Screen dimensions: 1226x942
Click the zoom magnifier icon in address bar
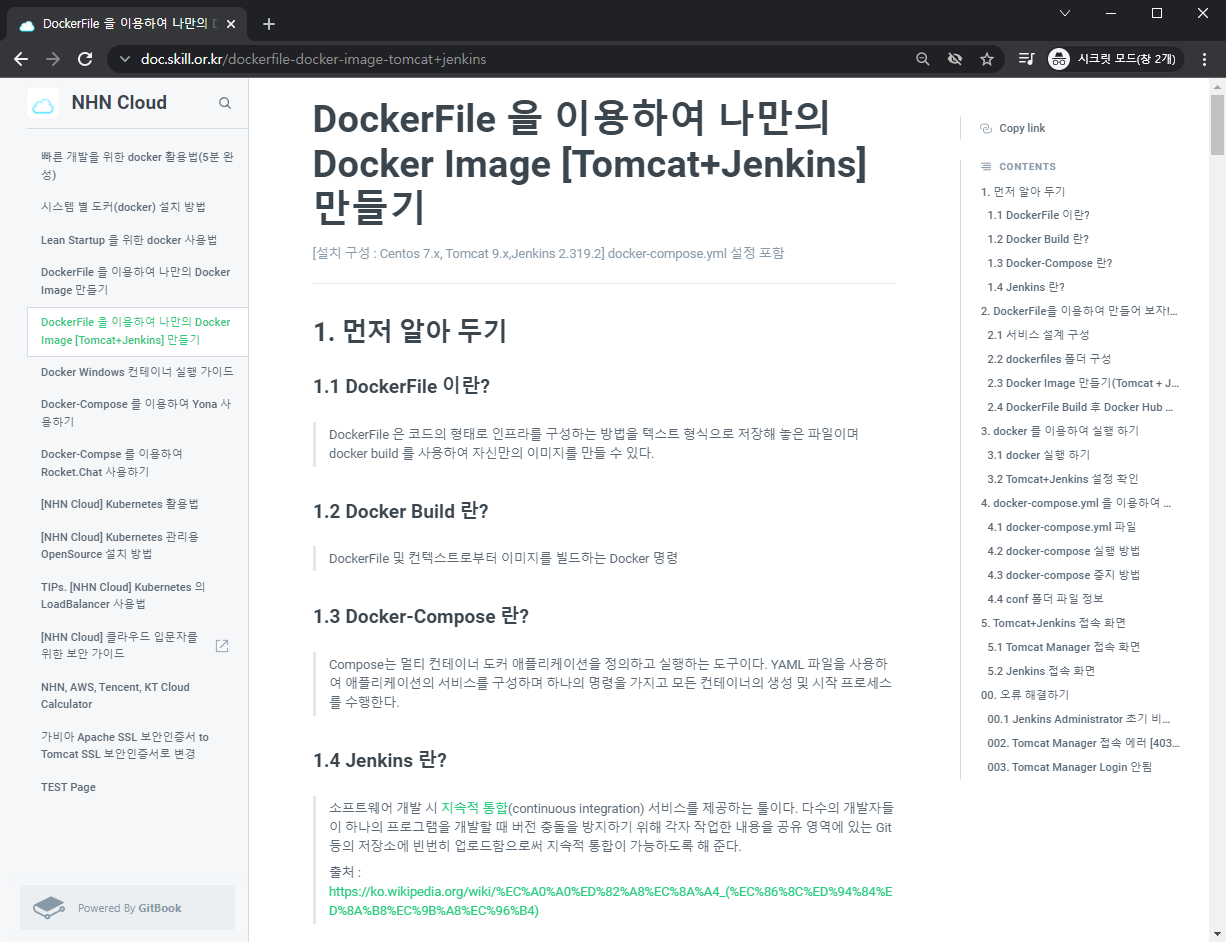pyautogui.click(x=923, y=59)
